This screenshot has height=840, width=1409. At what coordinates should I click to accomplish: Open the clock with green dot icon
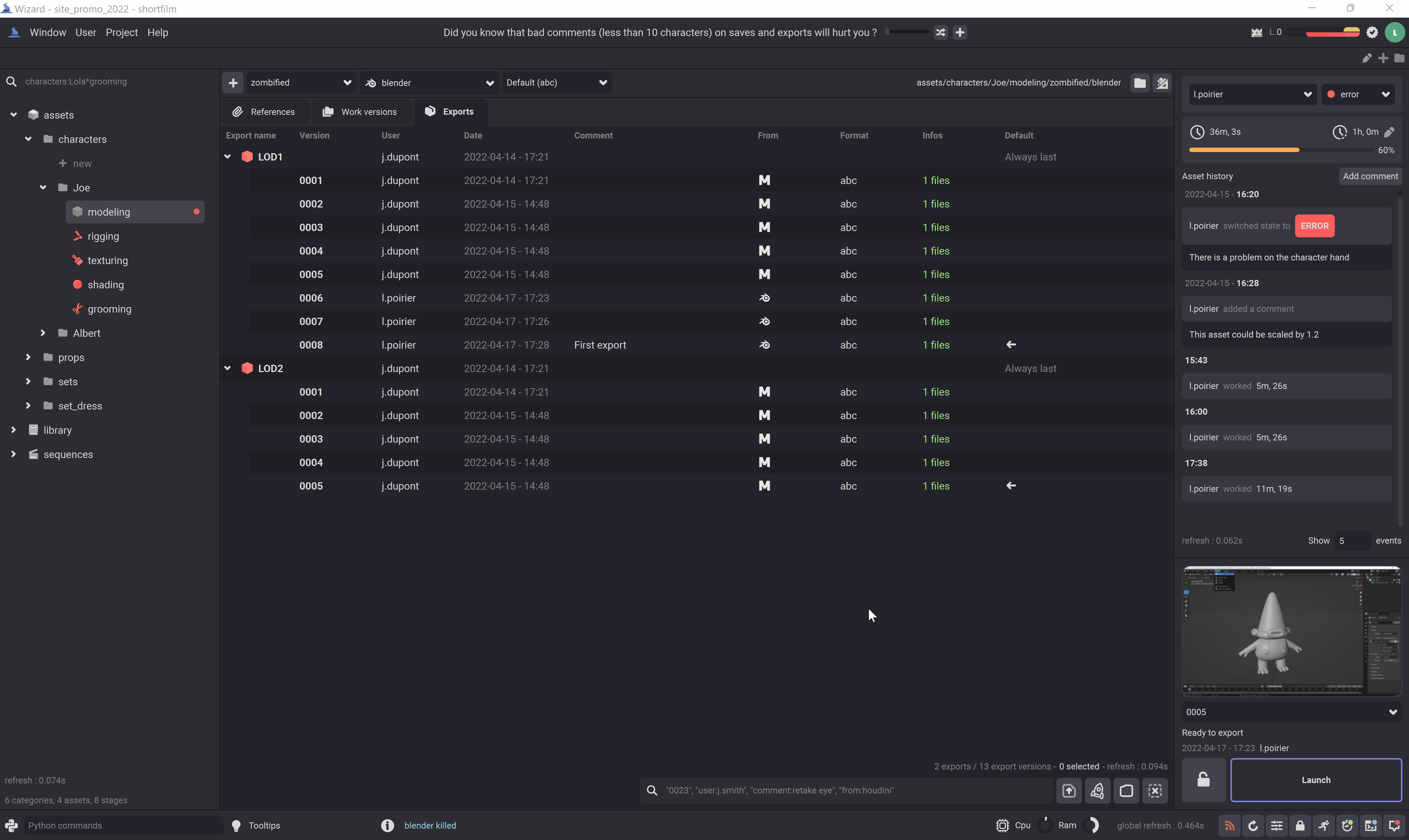pyautogui.click(x=1347, y=826)
